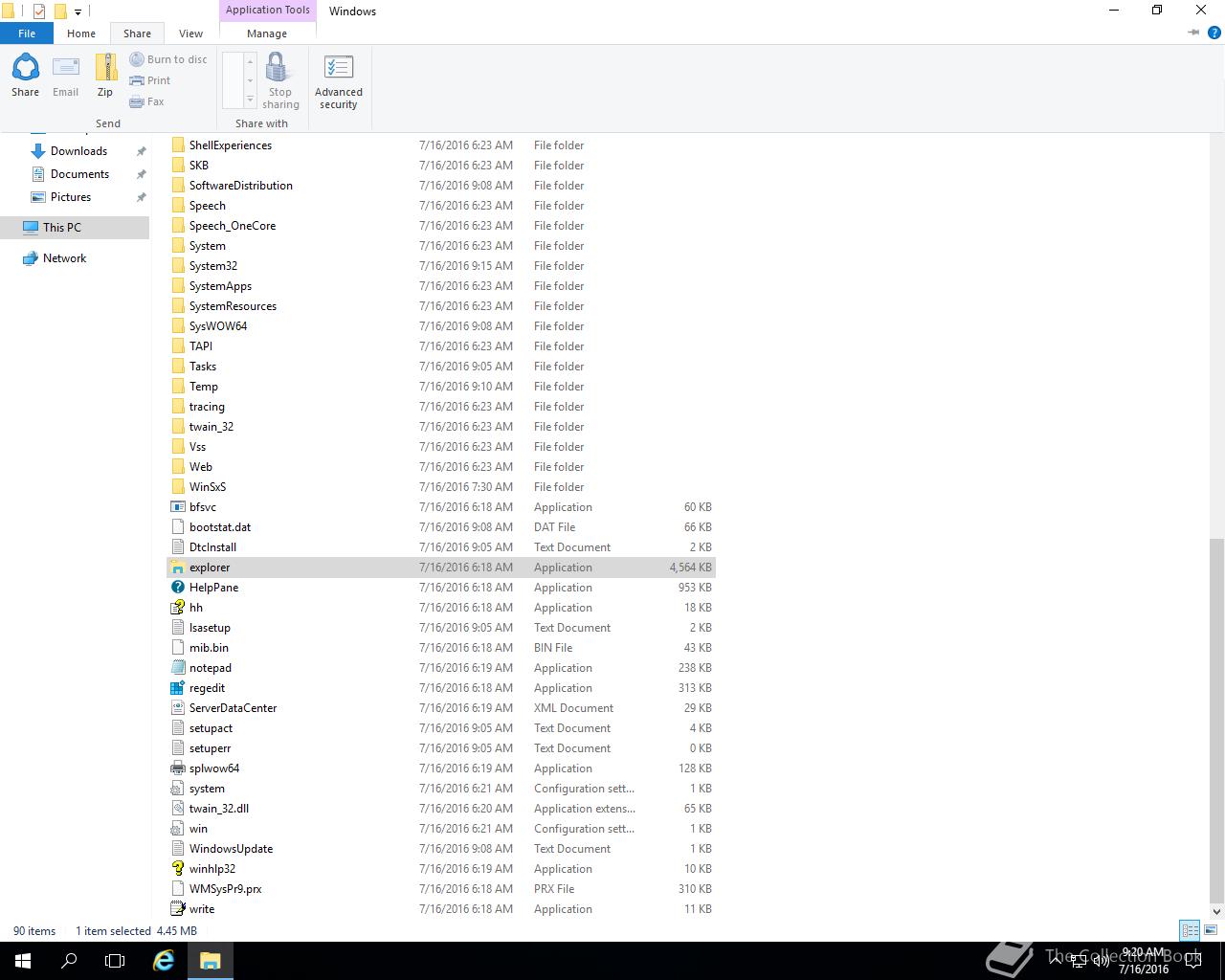Viewport: 1225px width, 980px height.
Task: Launch Internet Explorer from the taskbar
Action: tap(164, 961)
